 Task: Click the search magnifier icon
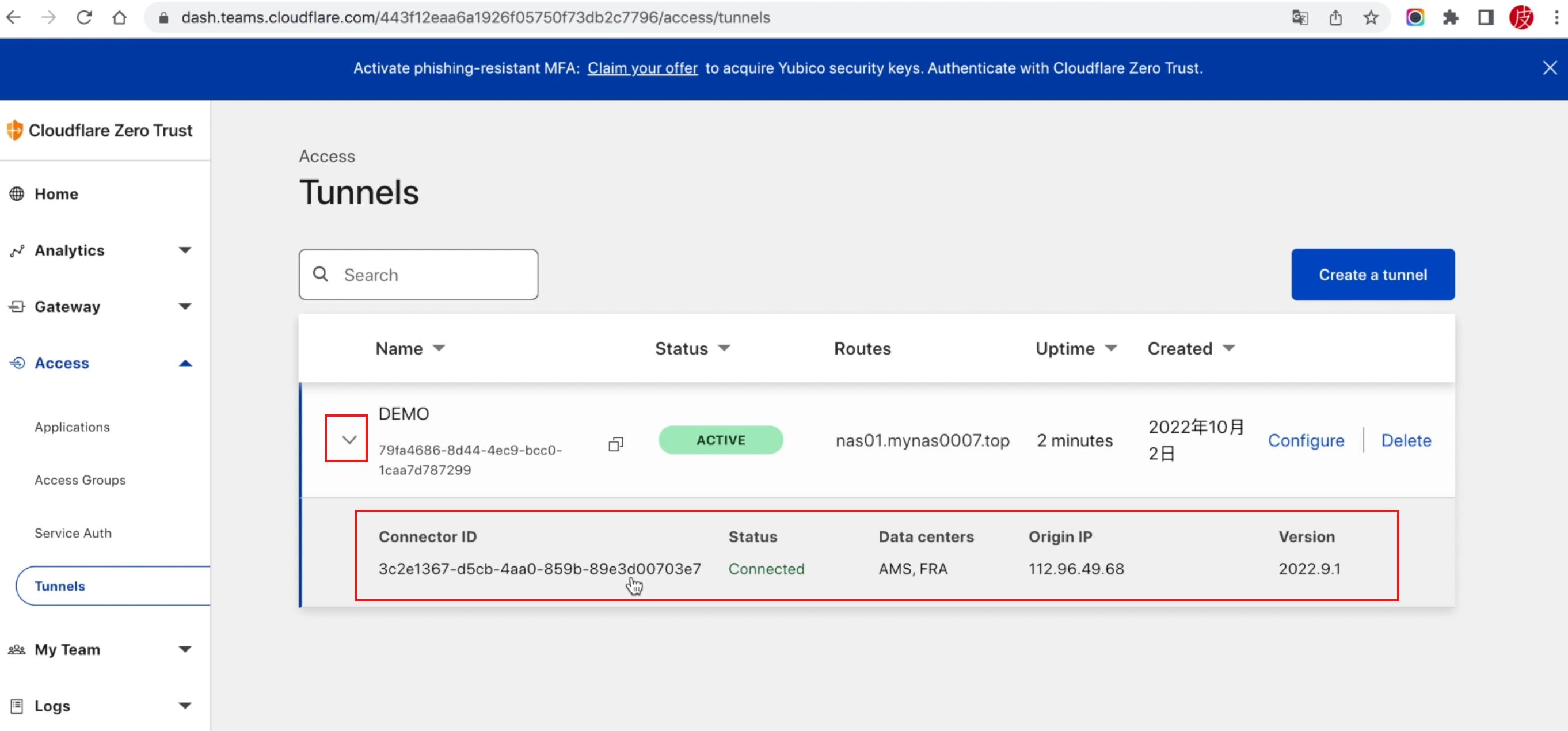[321, 275]
